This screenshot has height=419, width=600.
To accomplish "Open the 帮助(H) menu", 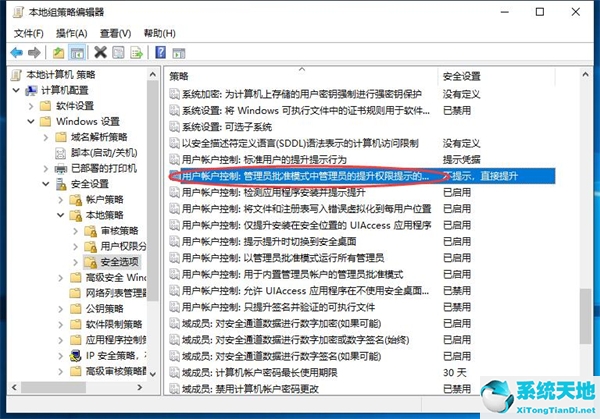I will [x=160, y=34].
